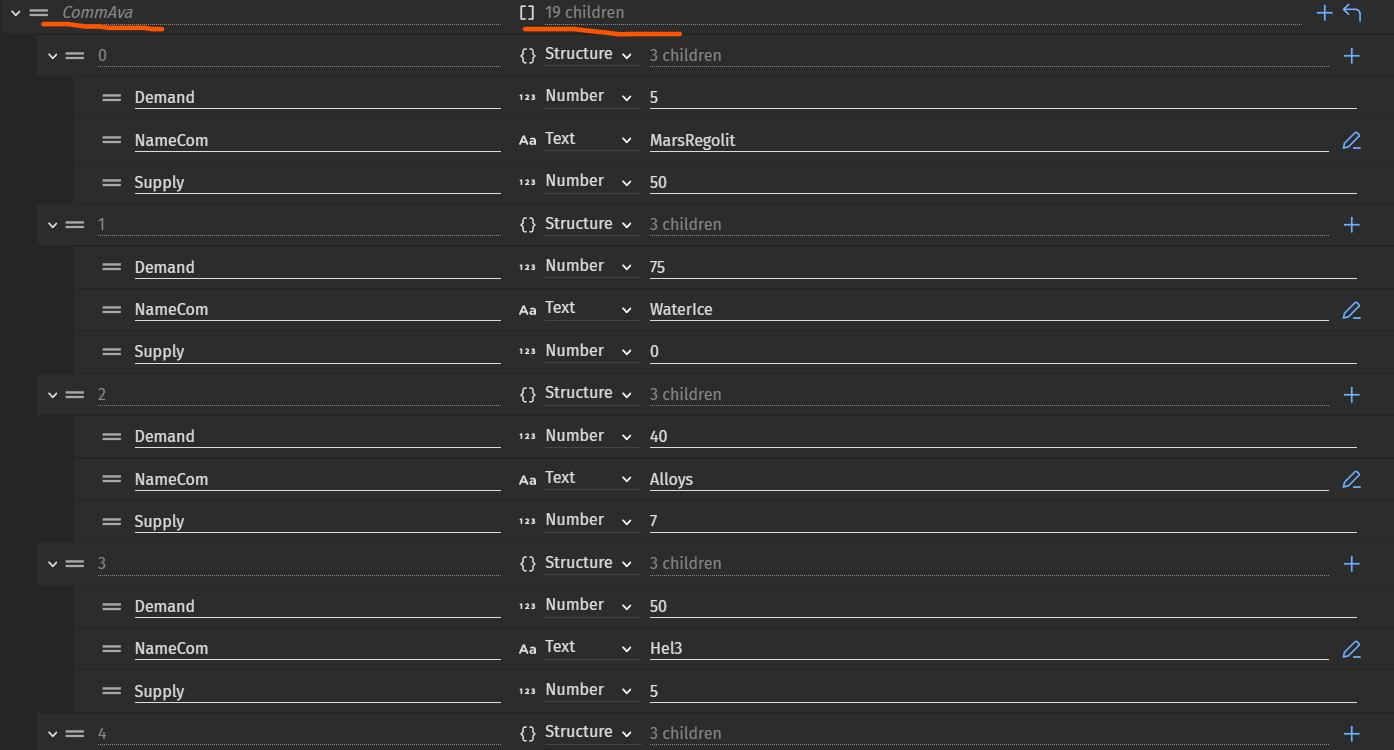This screenshot has height=750, width=1394.
Task: Click the MarsRegolit value field
Action: click(988, 141)
